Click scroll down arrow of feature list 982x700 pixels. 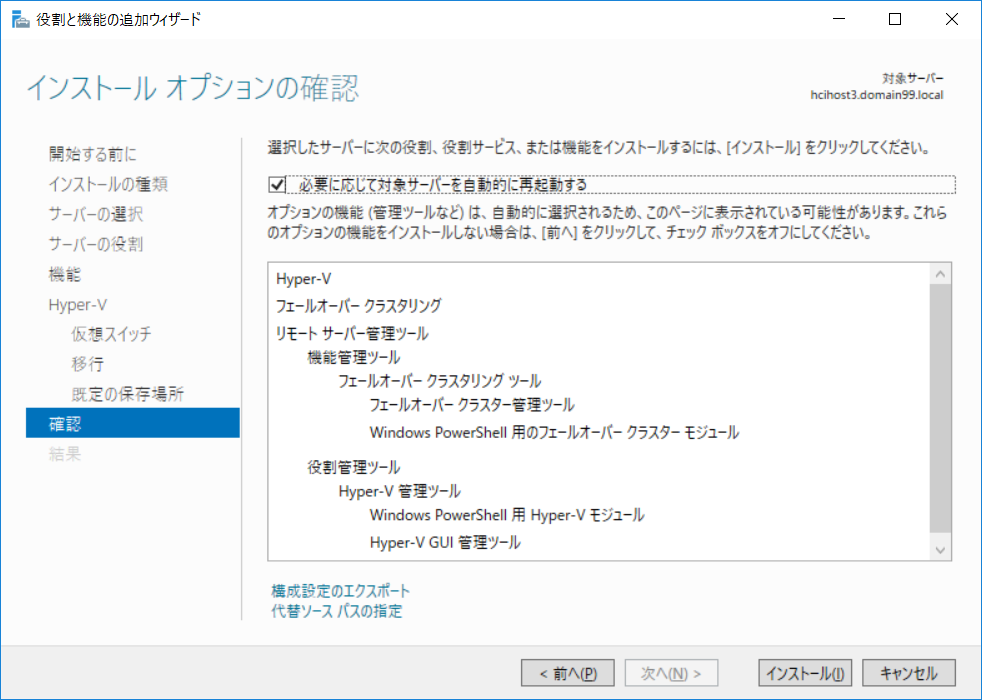pyautogui.click(x=940, y=550)
